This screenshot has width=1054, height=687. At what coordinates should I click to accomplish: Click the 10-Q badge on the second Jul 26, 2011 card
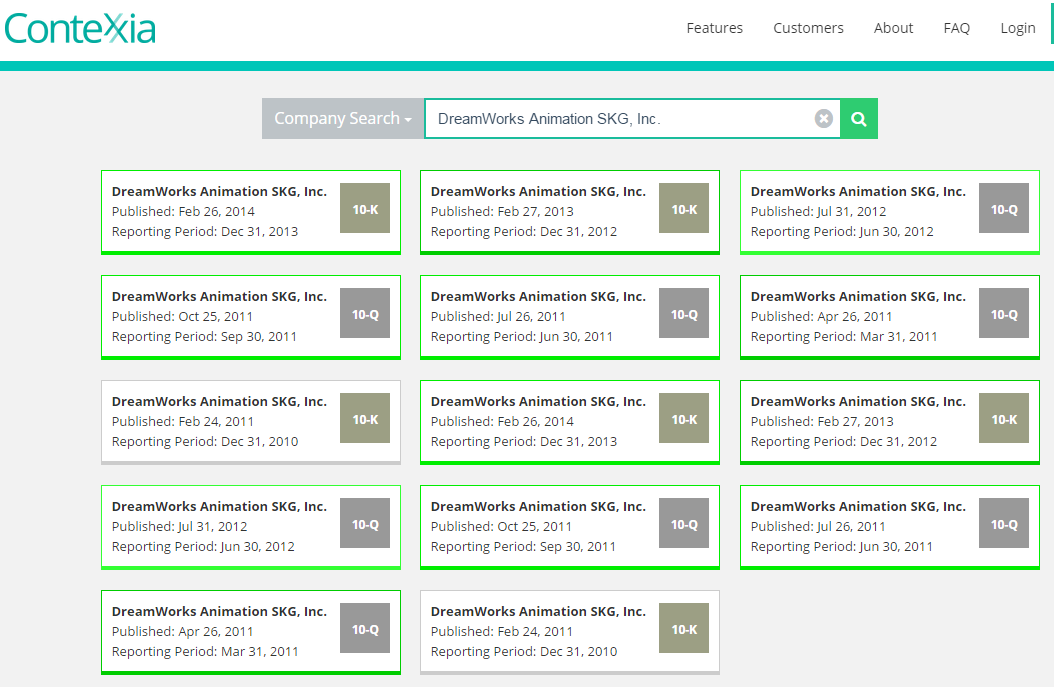(x=1004, y=523)
